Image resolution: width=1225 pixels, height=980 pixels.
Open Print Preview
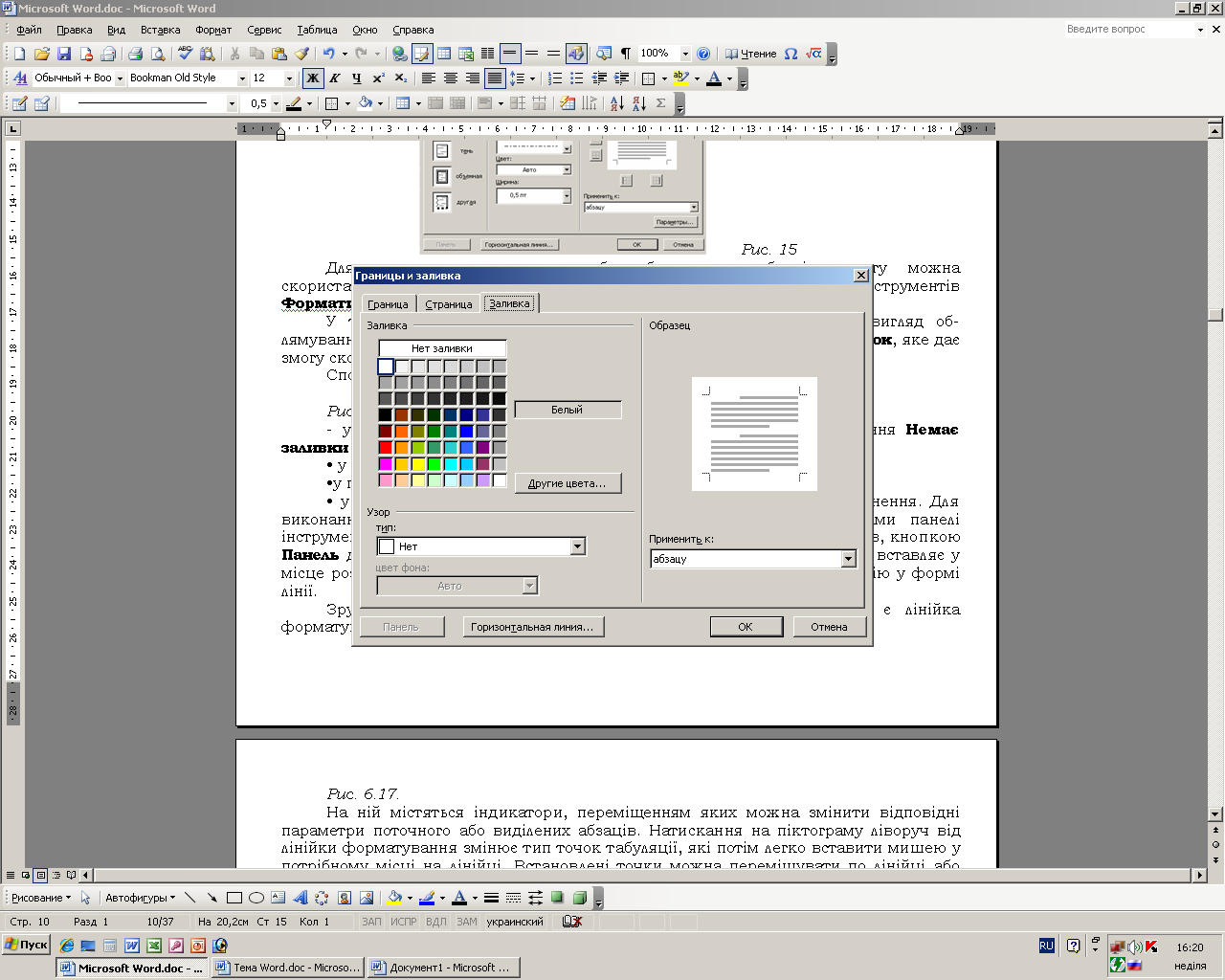[158, 54]
